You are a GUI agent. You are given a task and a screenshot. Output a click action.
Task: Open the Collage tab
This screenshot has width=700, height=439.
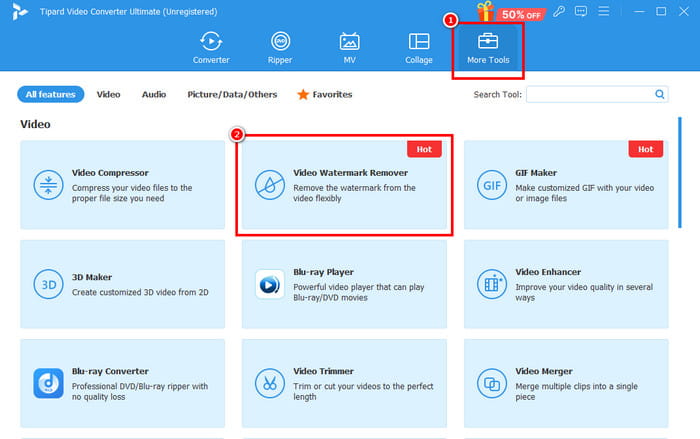click(419, 47)
